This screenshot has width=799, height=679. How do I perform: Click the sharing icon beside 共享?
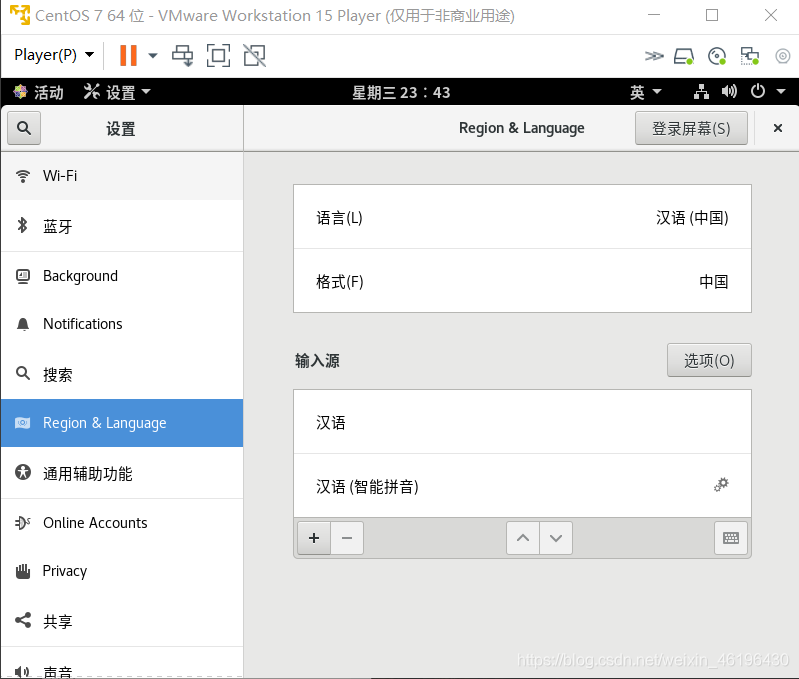pos(22,620)
